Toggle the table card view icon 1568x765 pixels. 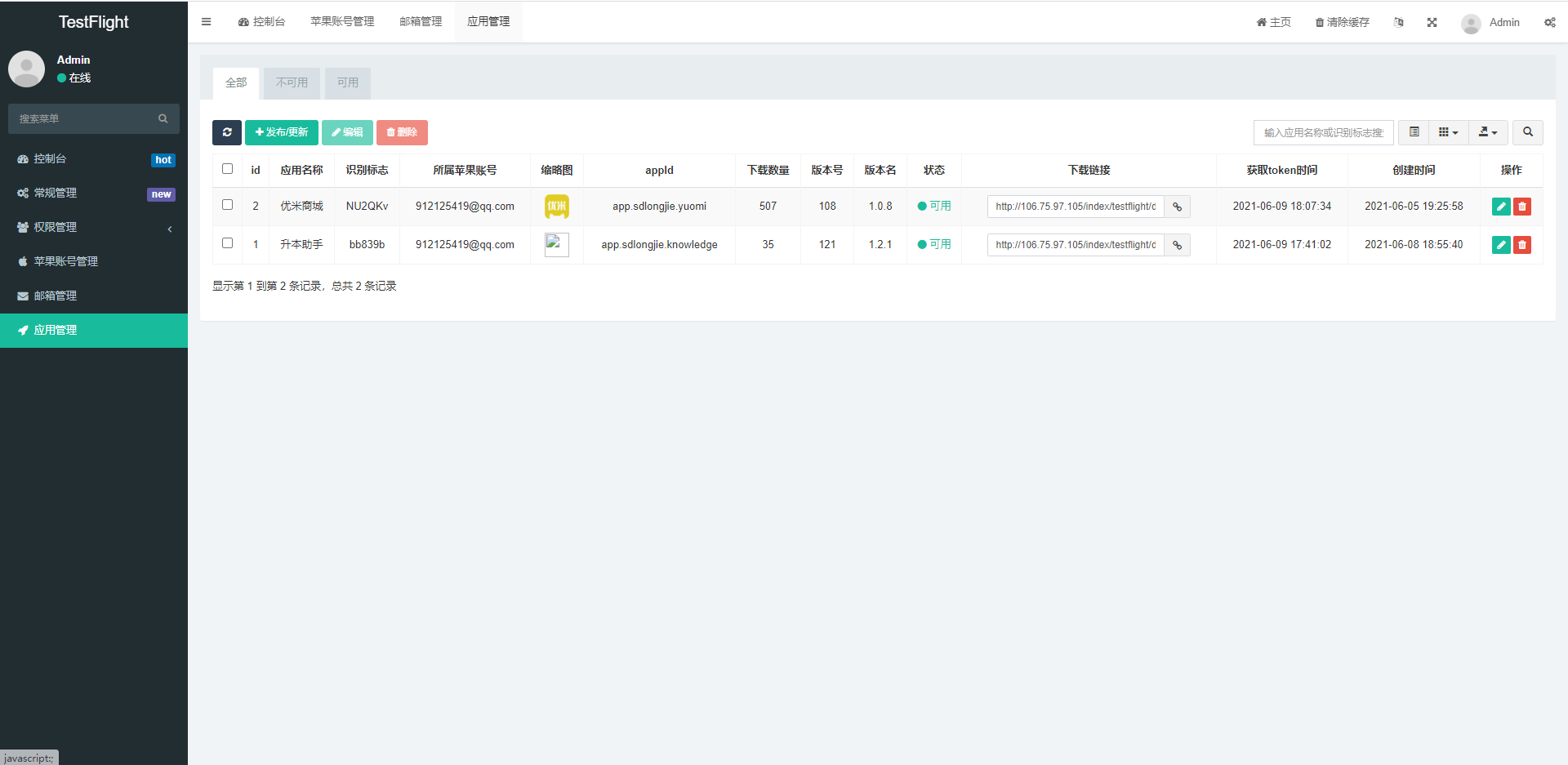pos(1414,132)
